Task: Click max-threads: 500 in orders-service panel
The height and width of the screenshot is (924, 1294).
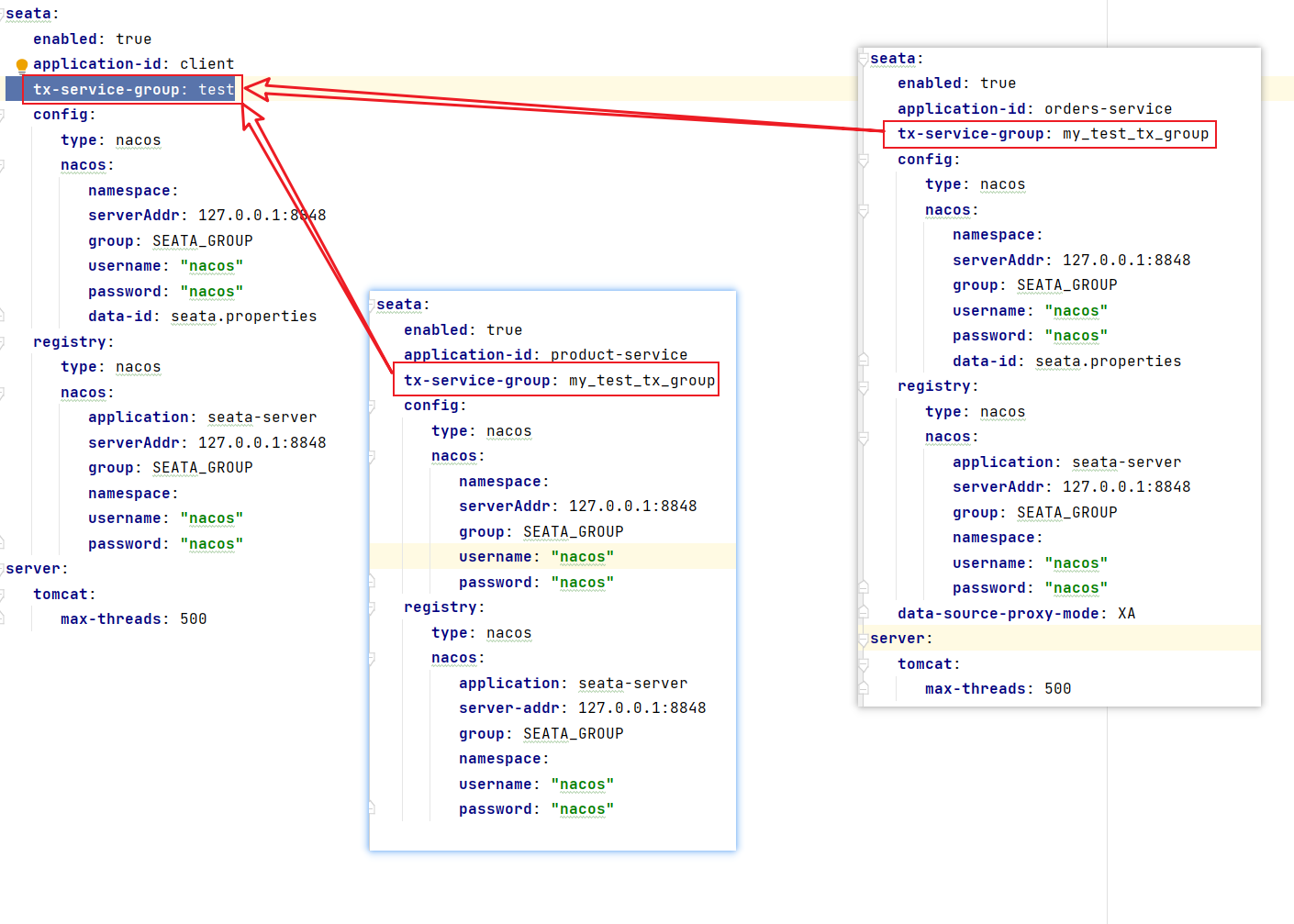Action: [x=998, y=689]
